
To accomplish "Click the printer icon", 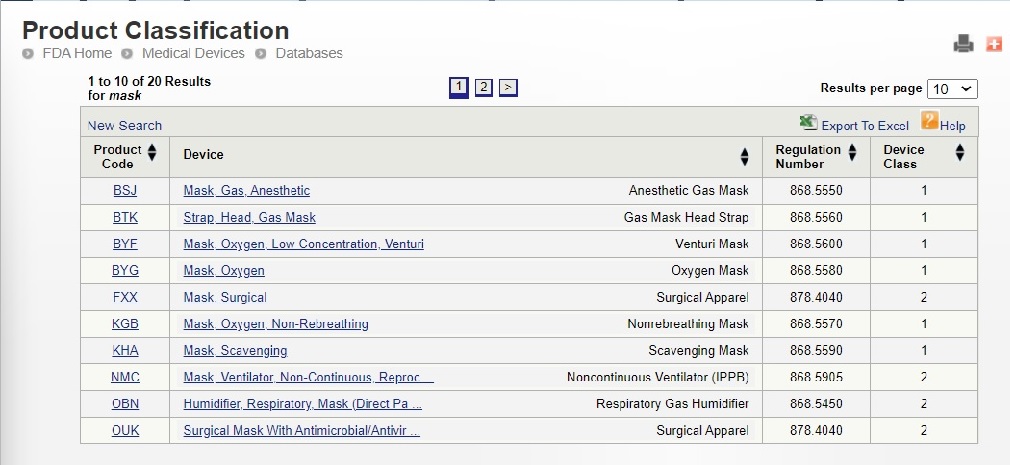I will pyautogui.click(x=964, y=44).
